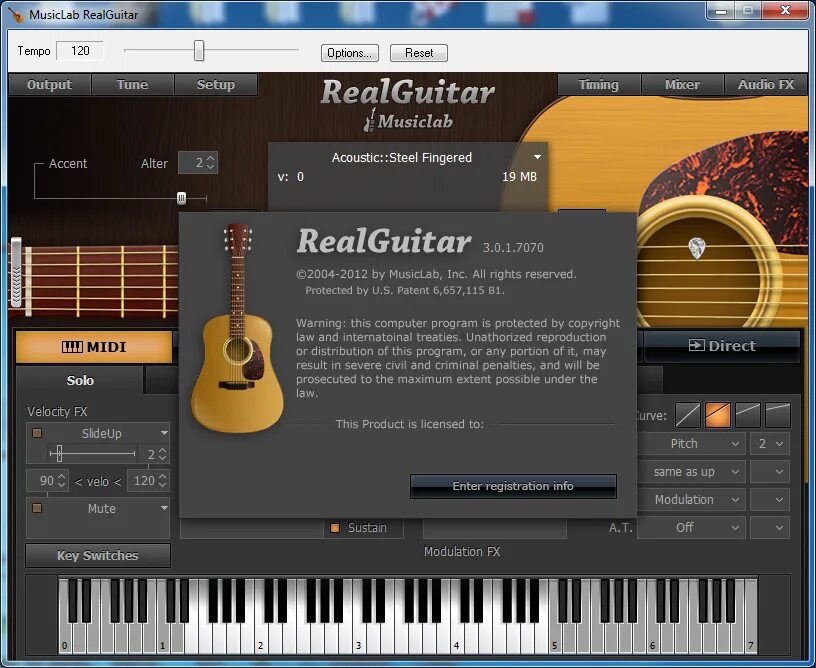Click the RealGuitar app icon in title bar
This screenshot has height=668, width=816.
[x=16, y=14]
